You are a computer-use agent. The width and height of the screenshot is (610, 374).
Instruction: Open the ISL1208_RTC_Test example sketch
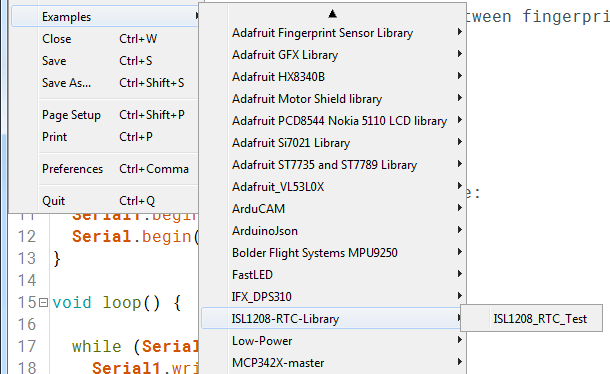point(531,319)
